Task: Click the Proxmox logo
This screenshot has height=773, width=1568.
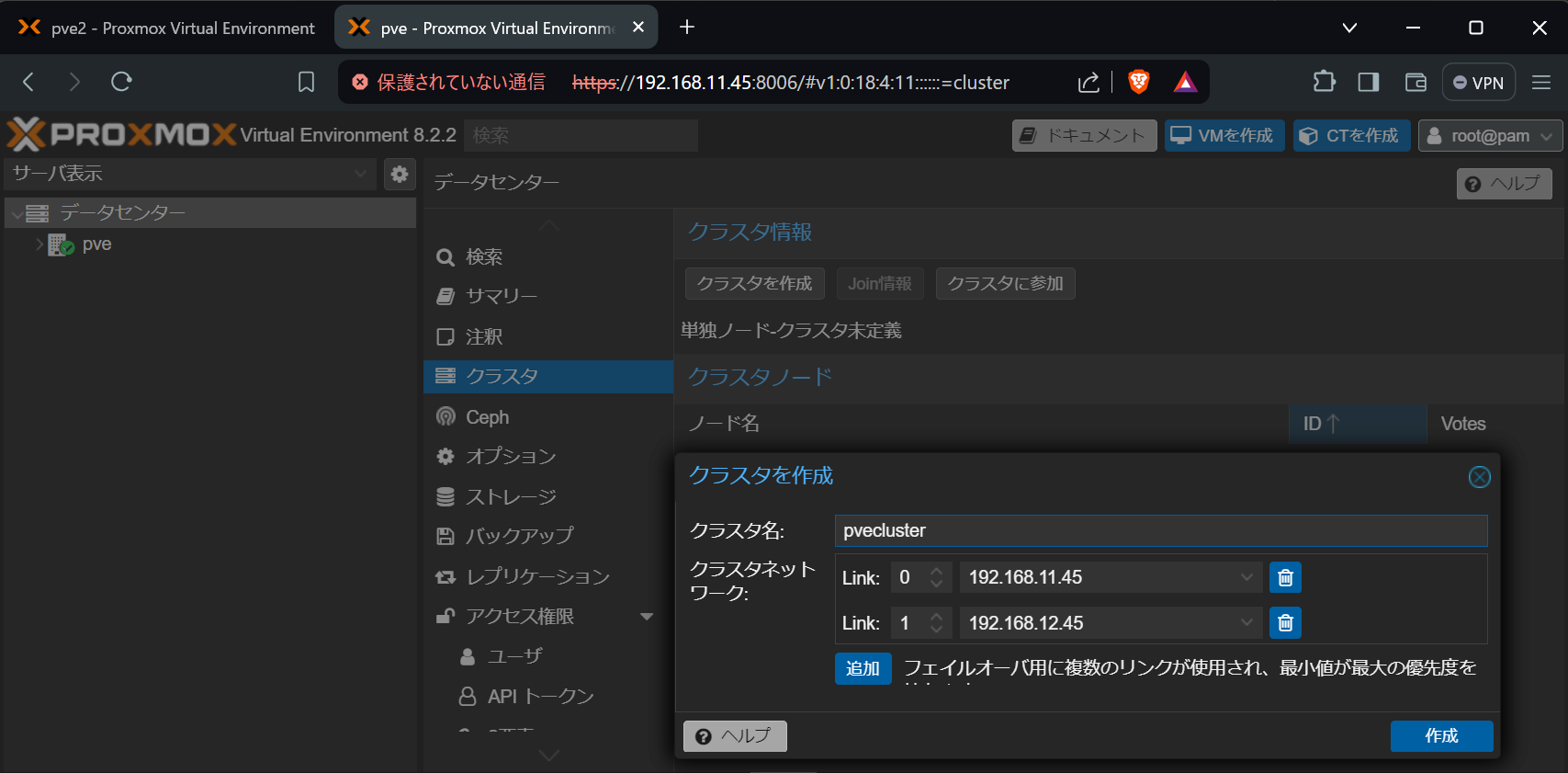Action: pyautogui.click(x=121, y=135)
